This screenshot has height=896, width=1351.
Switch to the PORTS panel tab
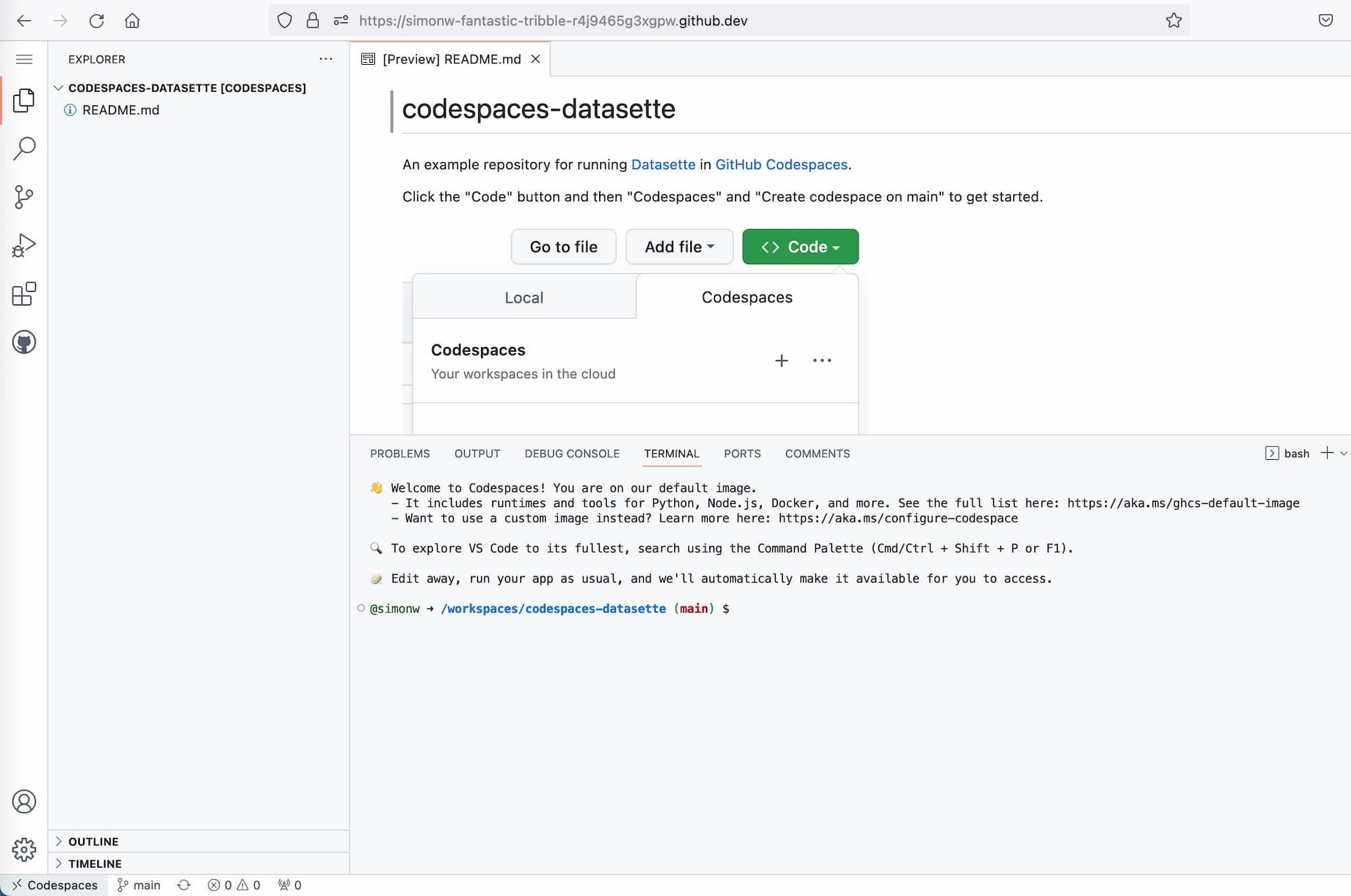(x=742, y=454)
